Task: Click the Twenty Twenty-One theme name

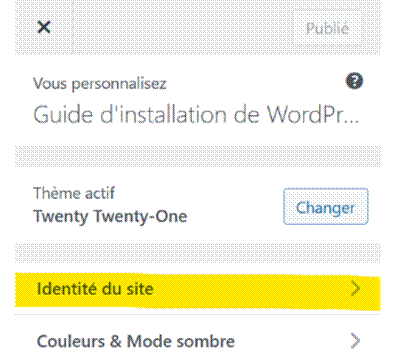Action: click(x=110, y=217)
